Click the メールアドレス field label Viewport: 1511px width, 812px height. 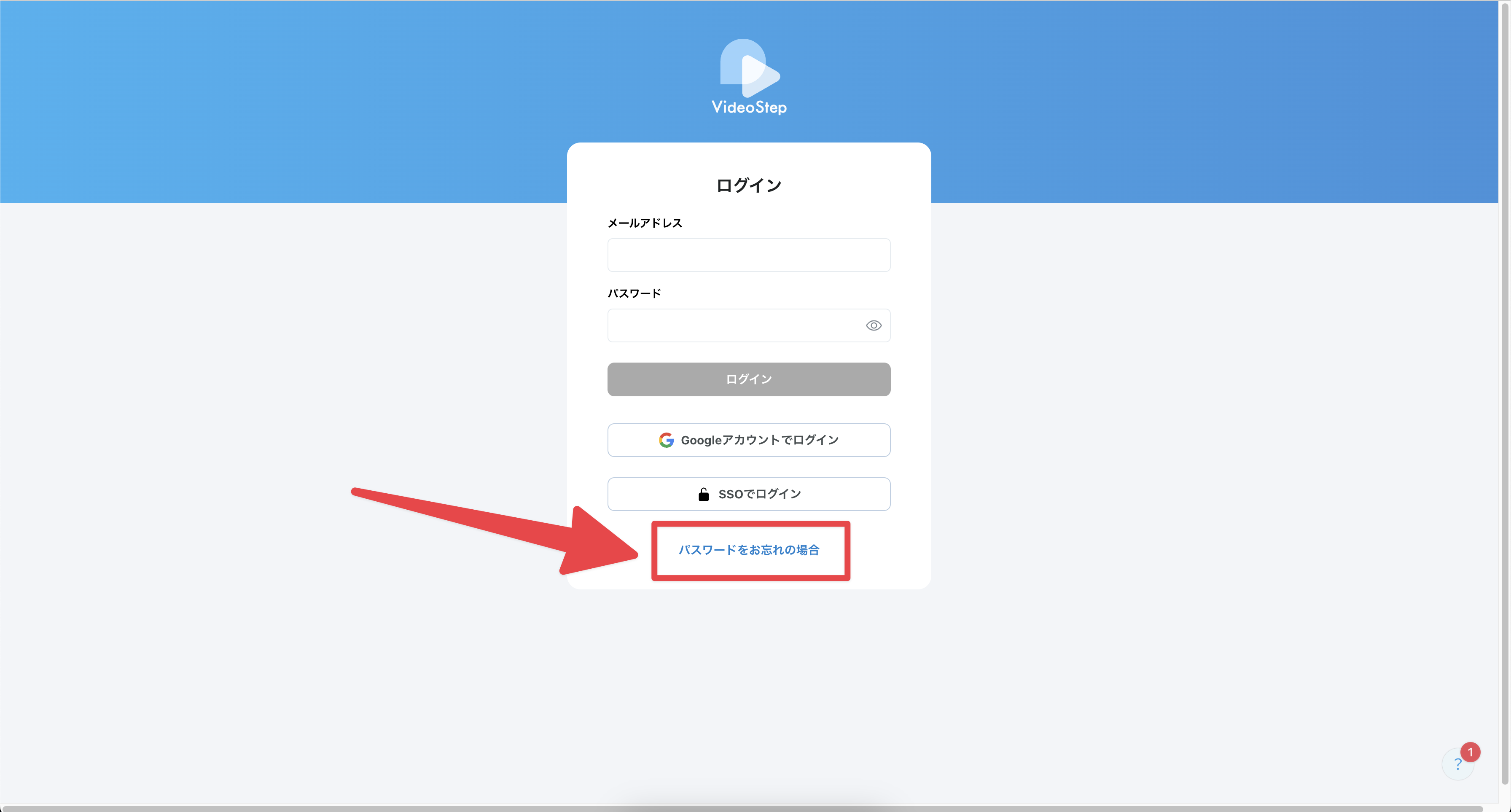(x=645, y=223)
